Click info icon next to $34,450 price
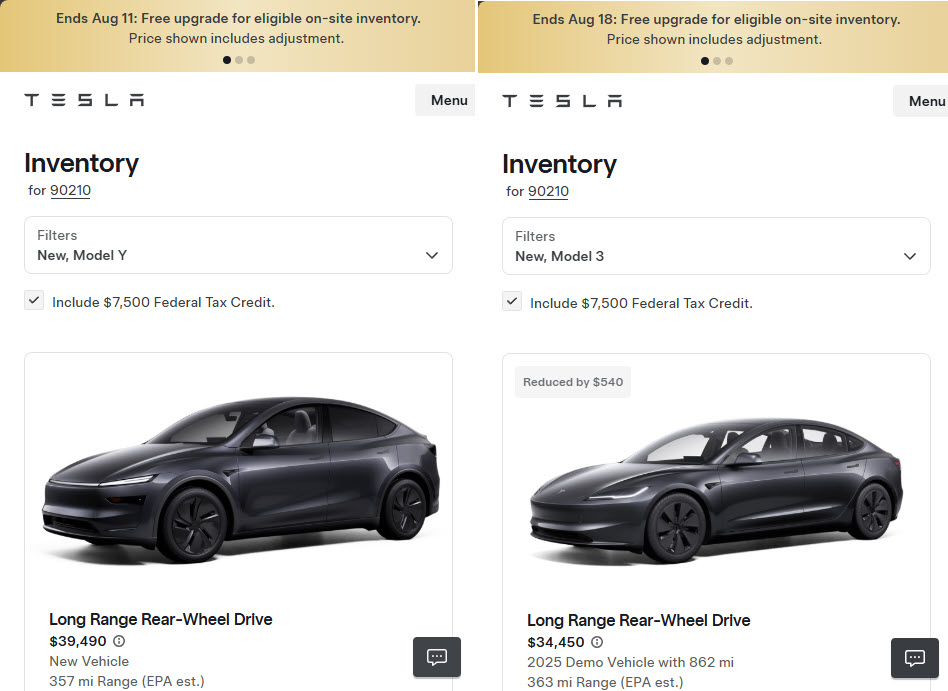Viewport: 948px width, 691px height. pyautogui.click(x=597, y=642)
